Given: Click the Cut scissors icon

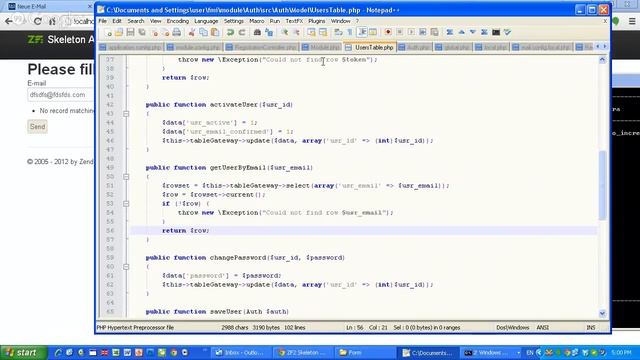Looking at the screenshot, I should click(191, 32).
